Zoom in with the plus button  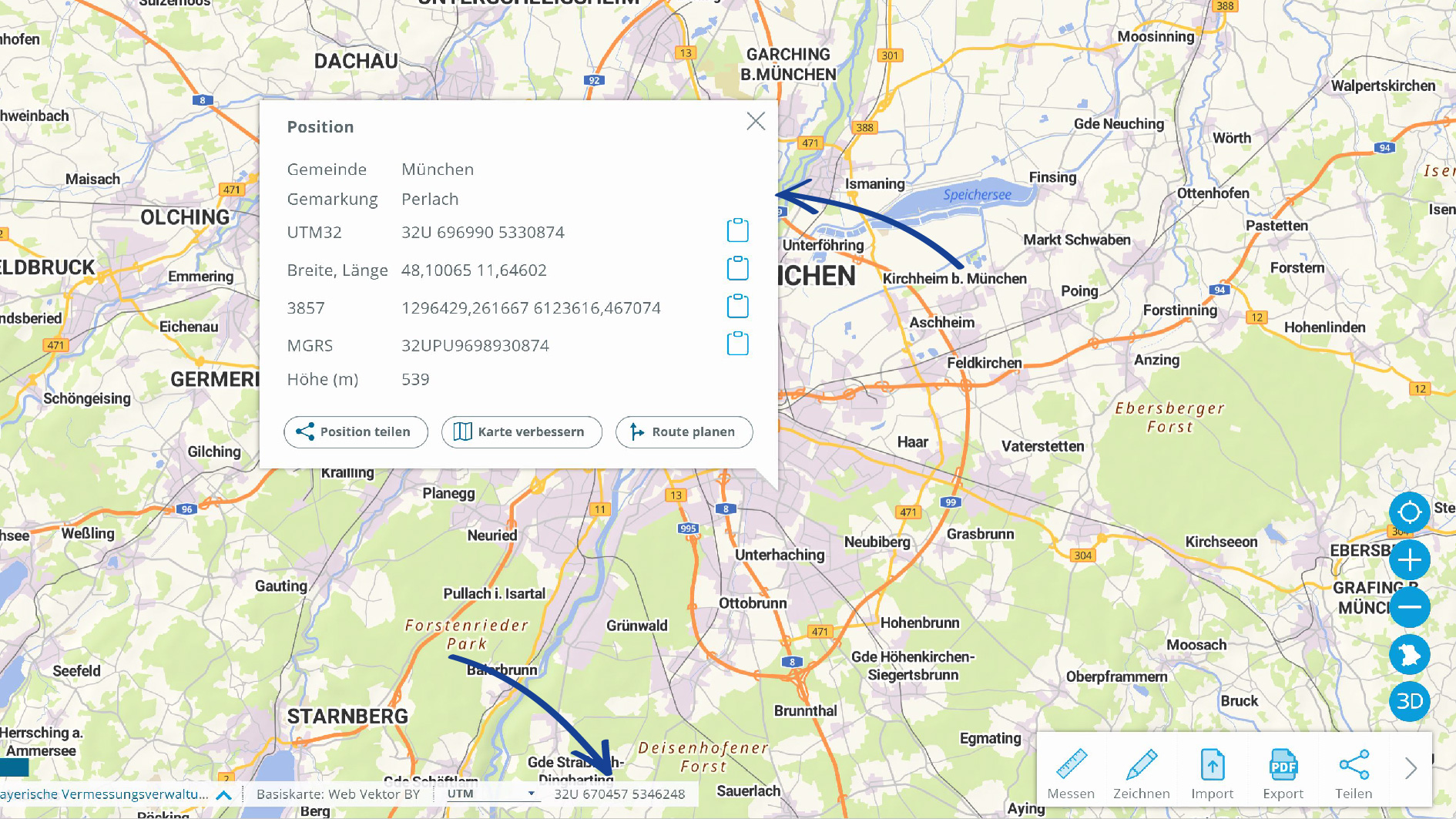coord(1409,560)
